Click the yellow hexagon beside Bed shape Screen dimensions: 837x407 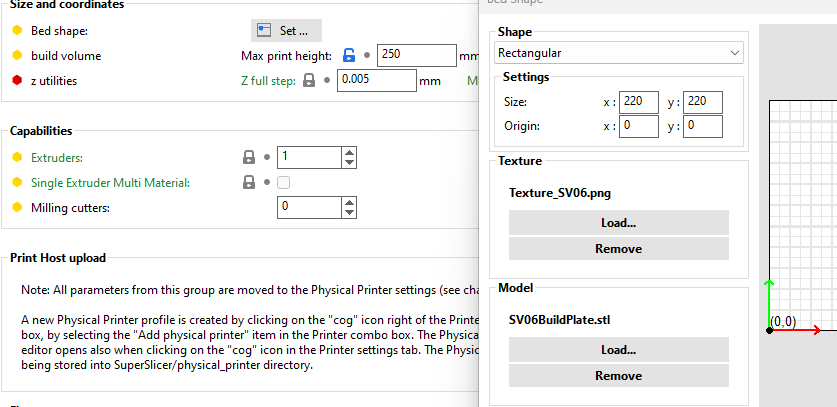pos(17,31)
